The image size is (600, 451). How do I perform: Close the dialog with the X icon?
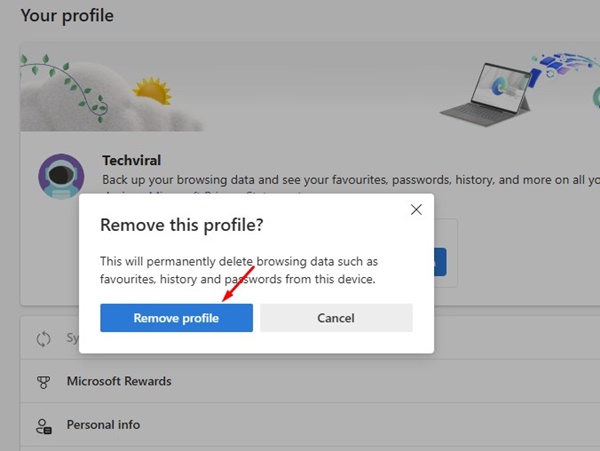coord(416,209)
